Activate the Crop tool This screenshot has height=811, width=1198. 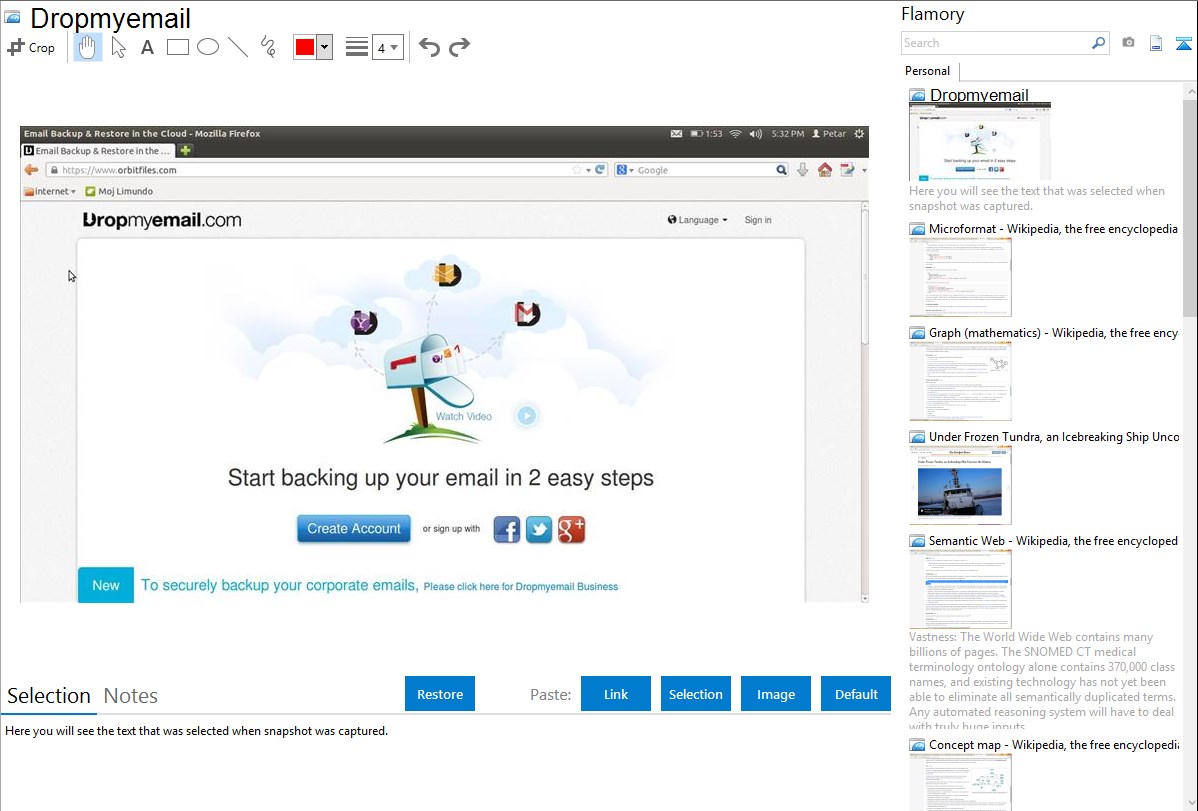(31, 47)
